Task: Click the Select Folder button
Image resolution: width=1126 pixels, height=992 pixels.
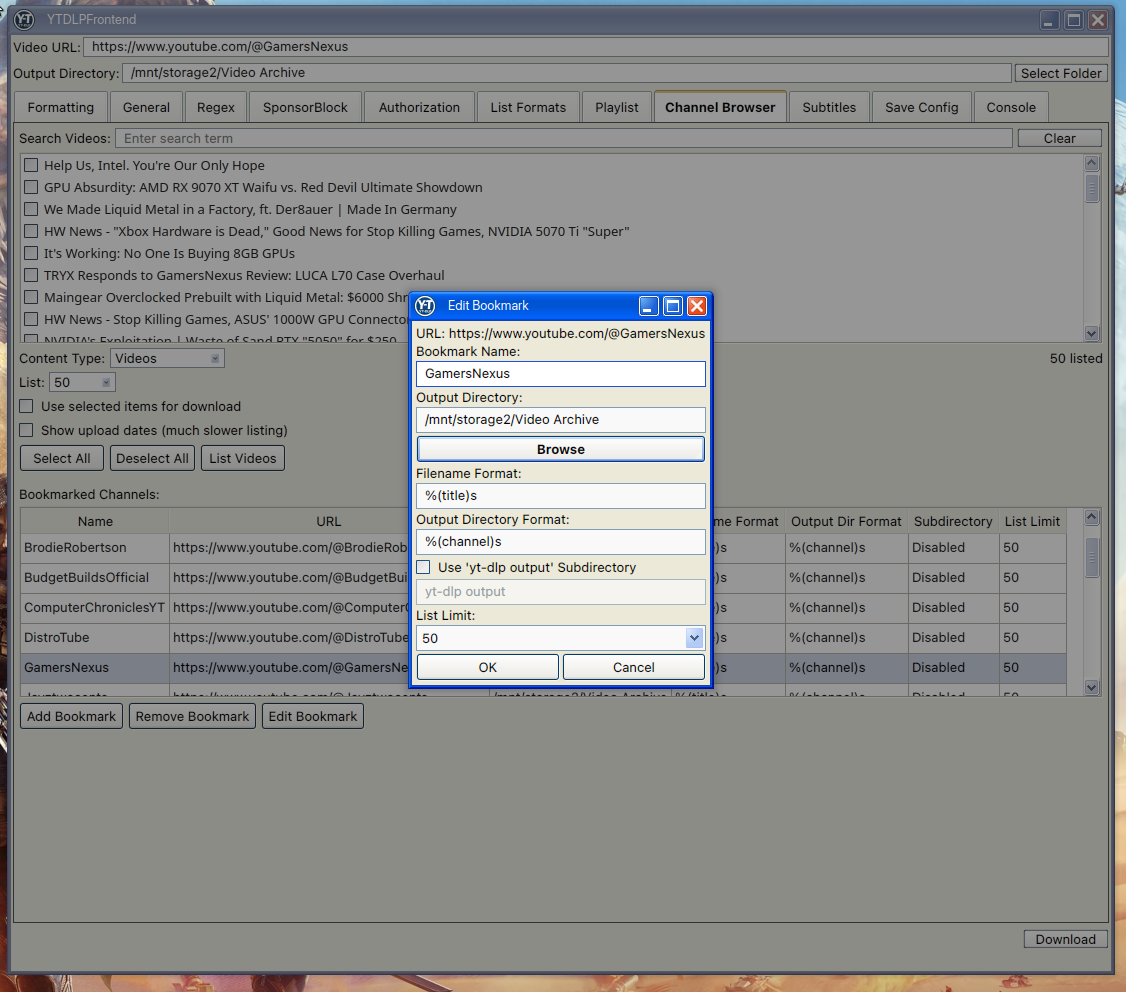Action: [x=1061, y=73]
